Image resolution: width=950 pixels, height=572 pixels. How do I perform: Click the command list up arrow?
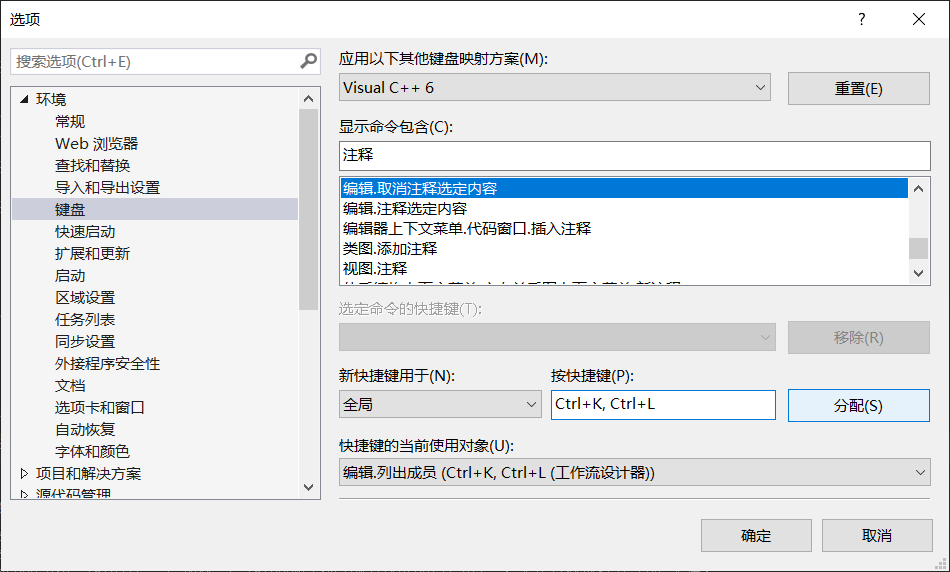918,189
